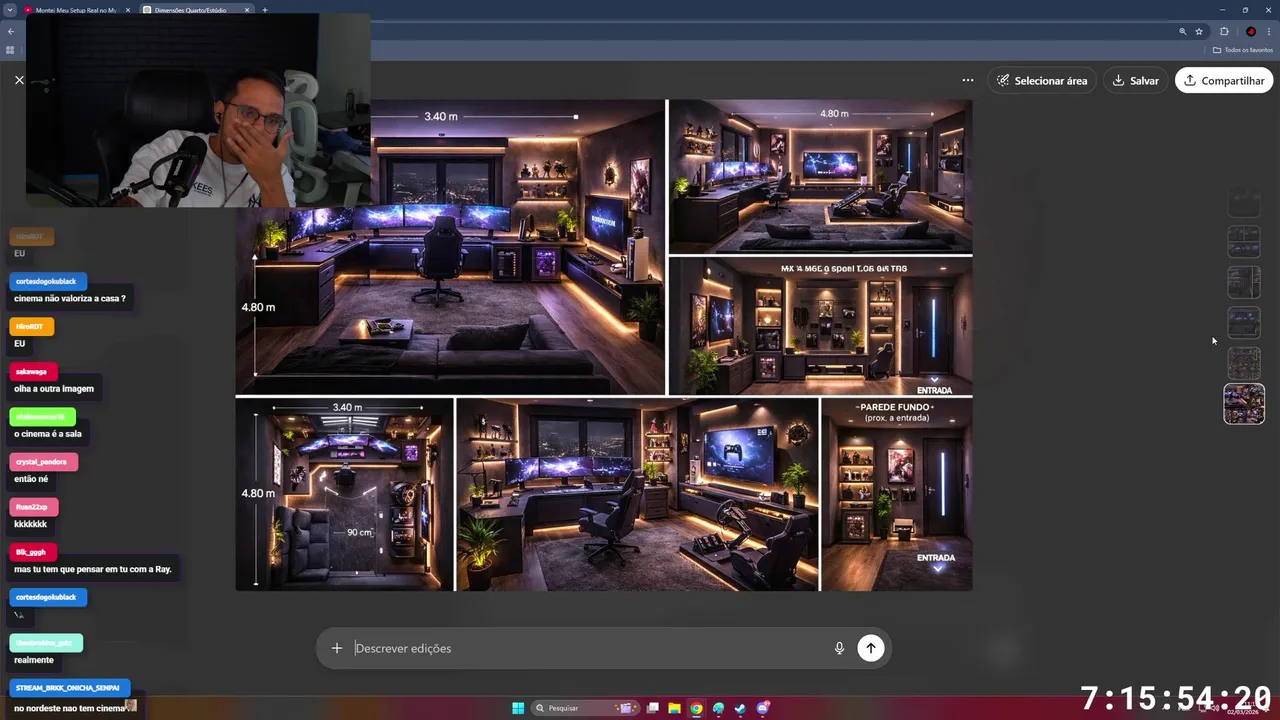Open the tab search dropdown arrow
Image resolution: width=1280 pixels, height=720 pixels.
coord(9,10)
